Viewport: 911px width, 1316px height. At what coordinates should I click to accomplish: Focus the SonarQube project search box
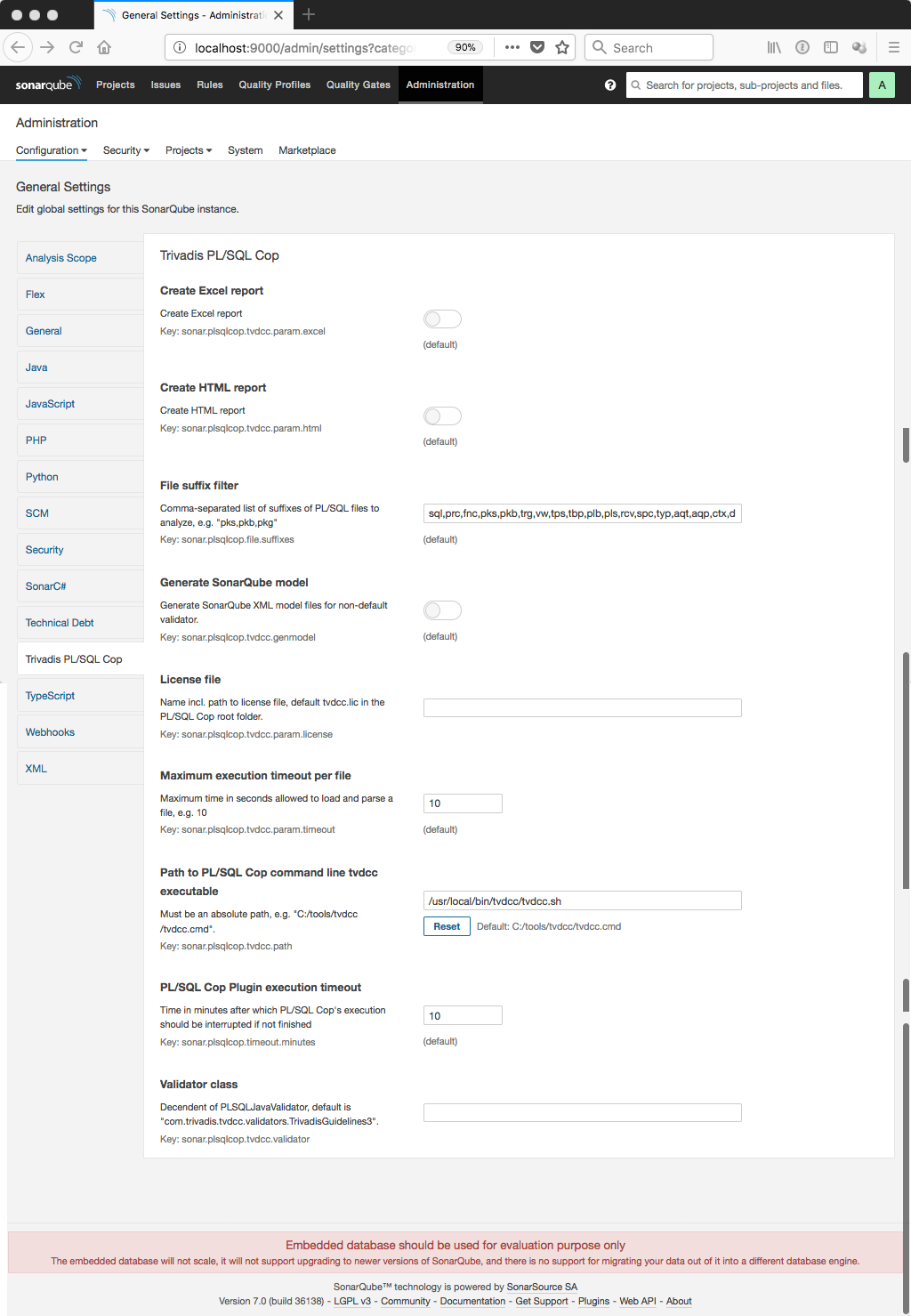(745, 85)
